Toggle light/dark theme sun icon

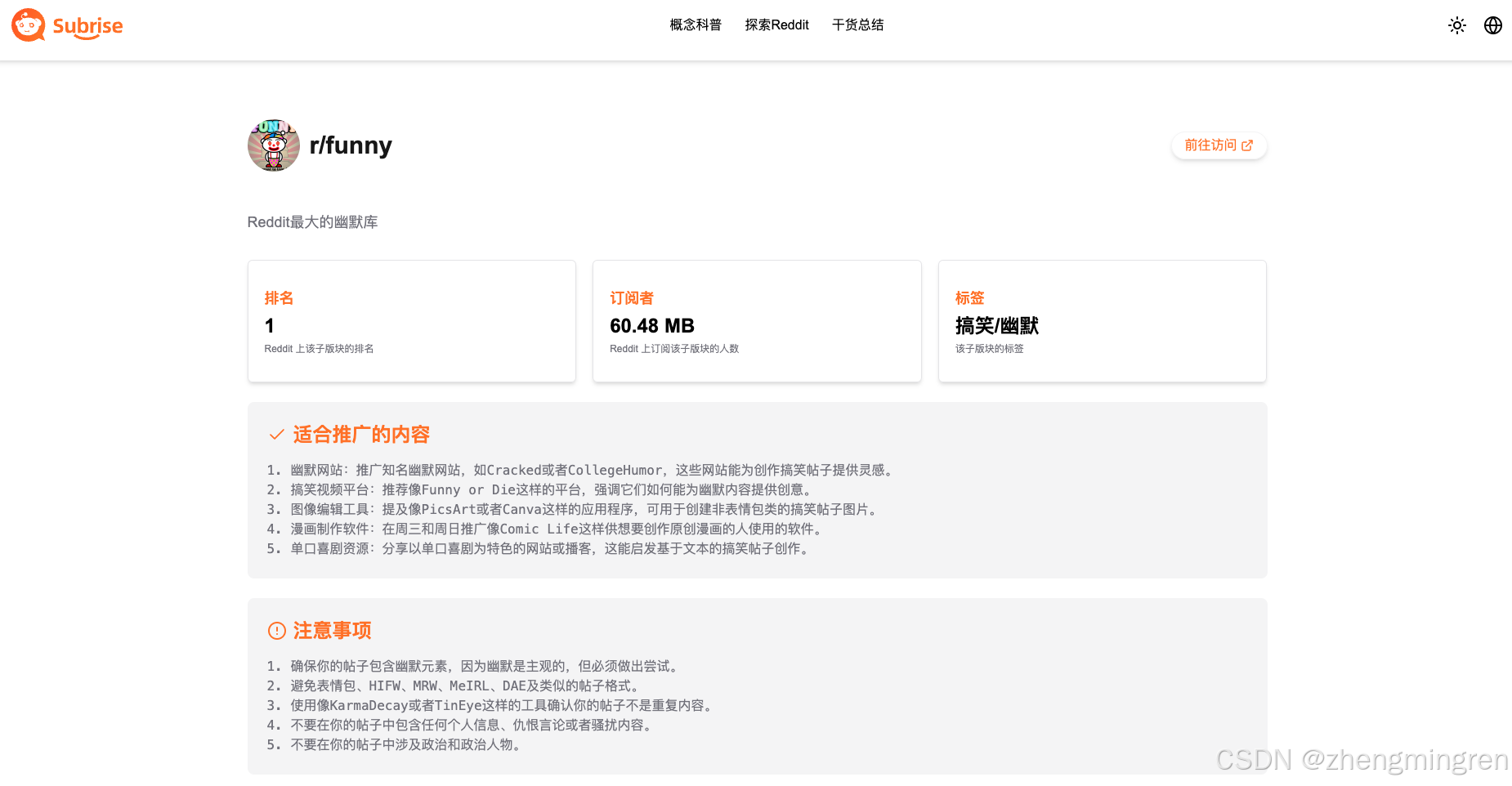coord(1457,25)
